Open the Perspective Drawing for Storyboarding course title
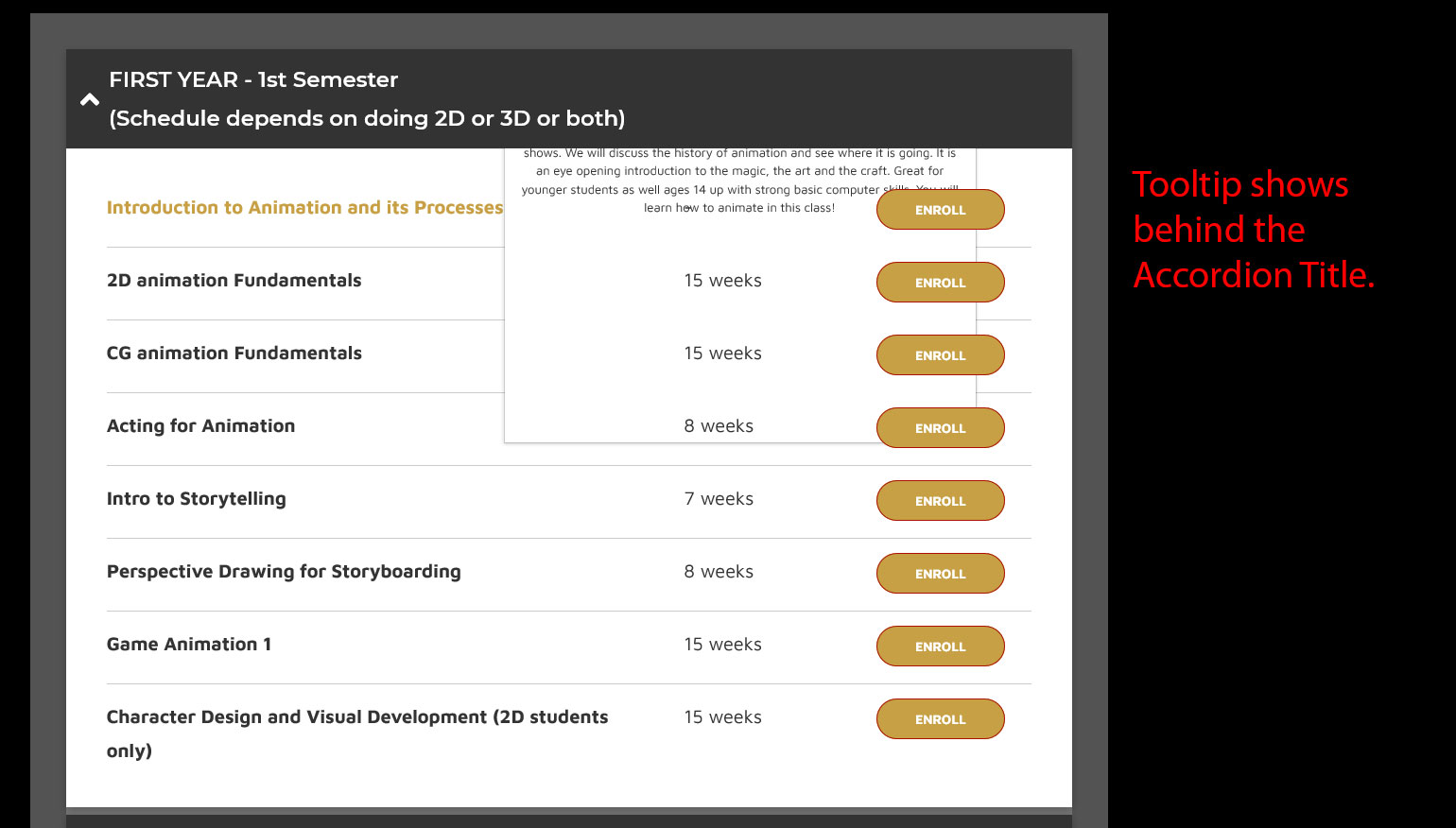 284,572
